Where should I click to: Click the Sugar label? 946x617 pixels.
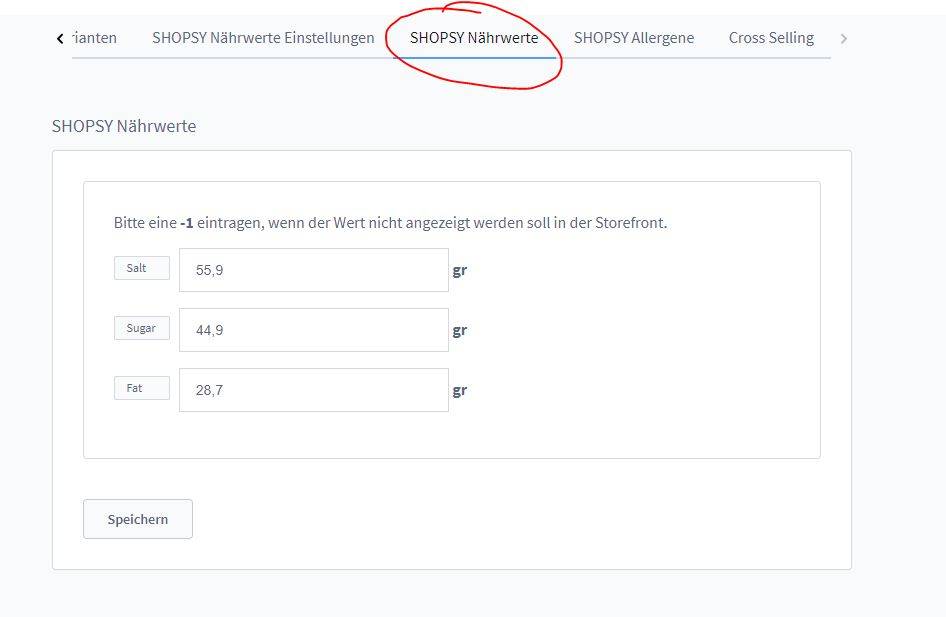click(142, 328)
